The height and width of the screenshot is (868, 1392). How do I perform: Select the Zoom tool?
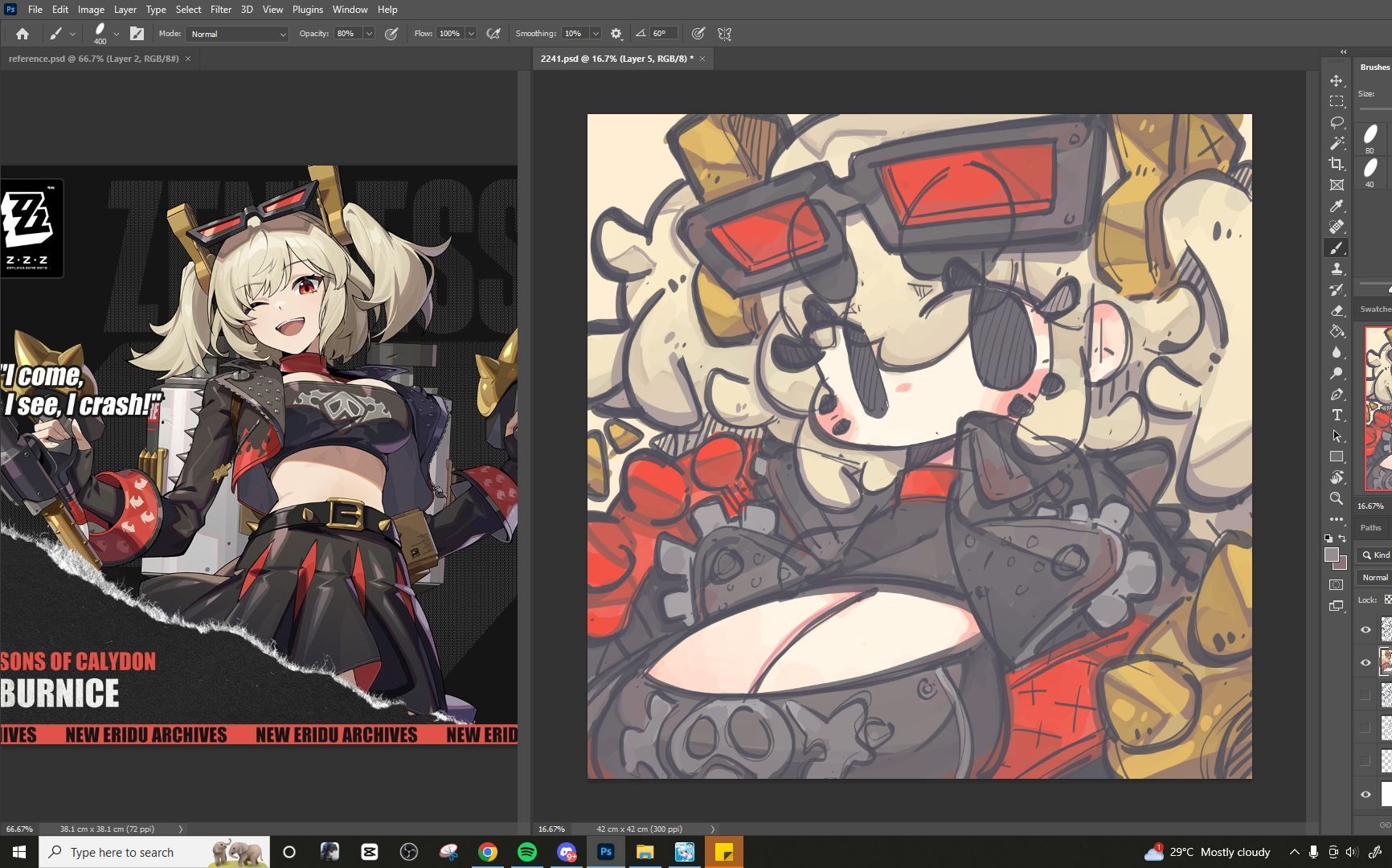pyautogui.click(x=1337, y=498)
